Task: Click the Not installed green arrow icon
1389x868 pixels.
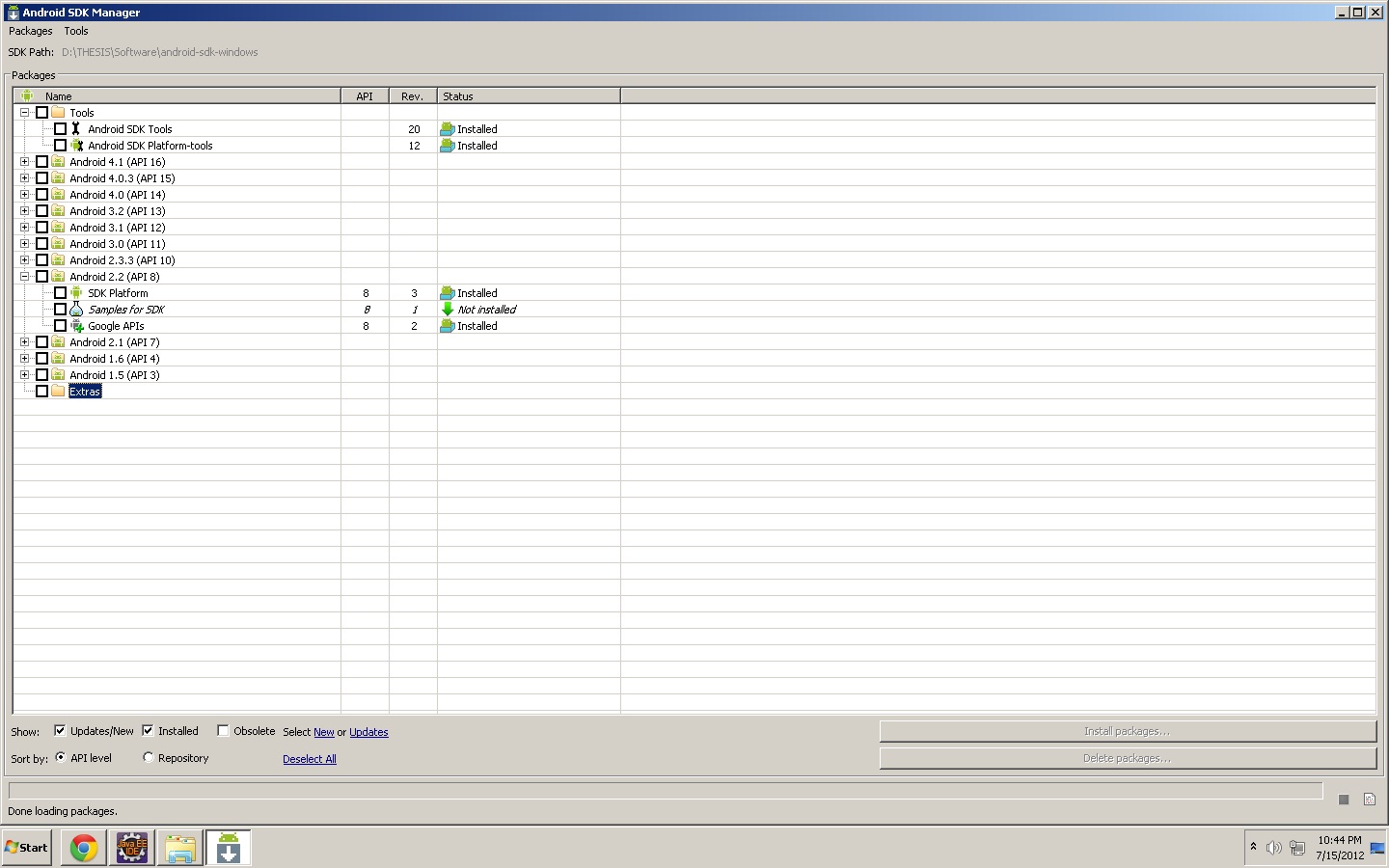Action: [x=448, y=309]
